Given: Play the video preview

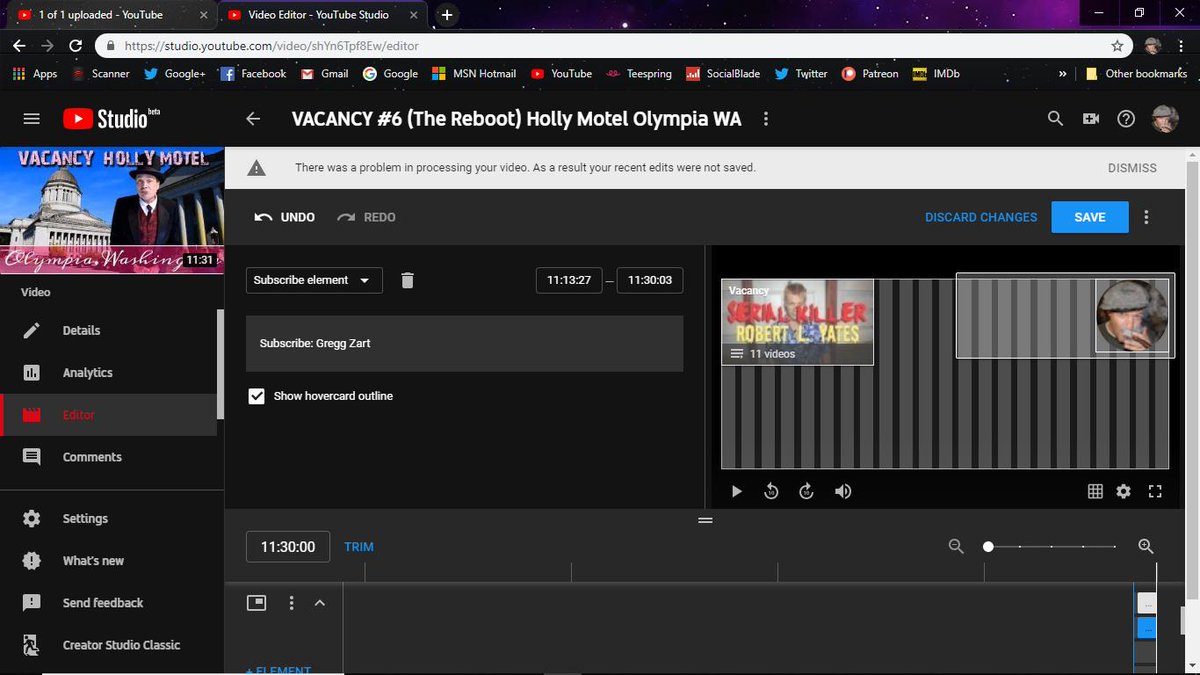Looking at the screenshot, I should [737, 491].
